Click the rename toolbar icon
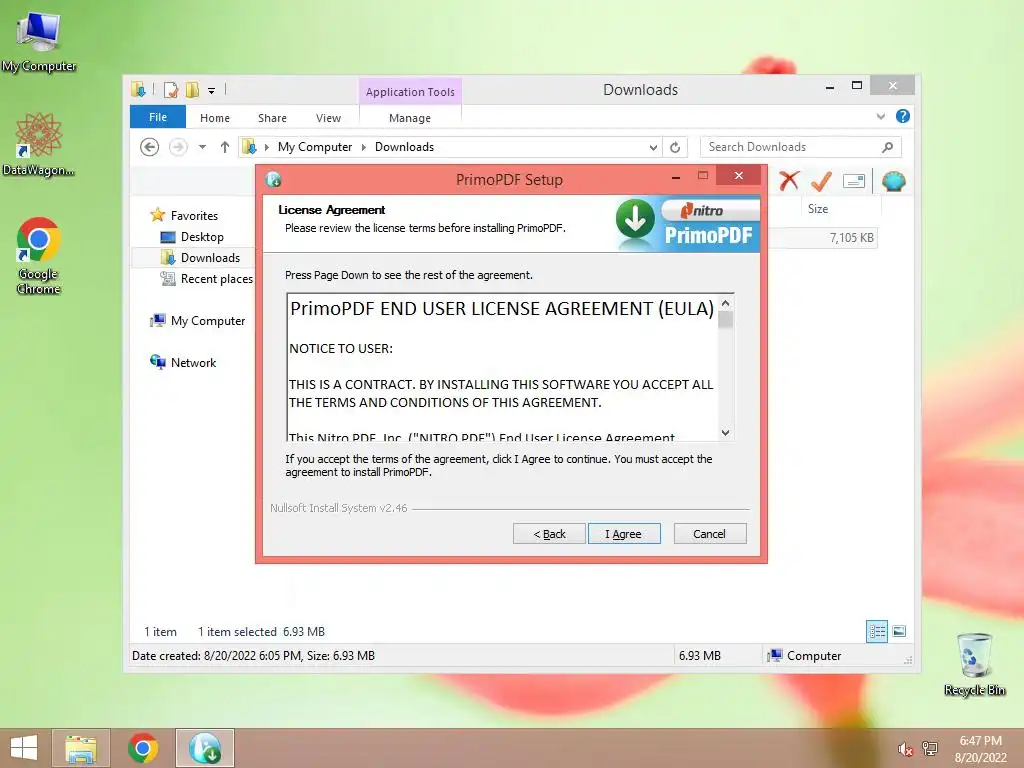The width and height of the screenshot is (1024, 768). (x=854, y=181)
